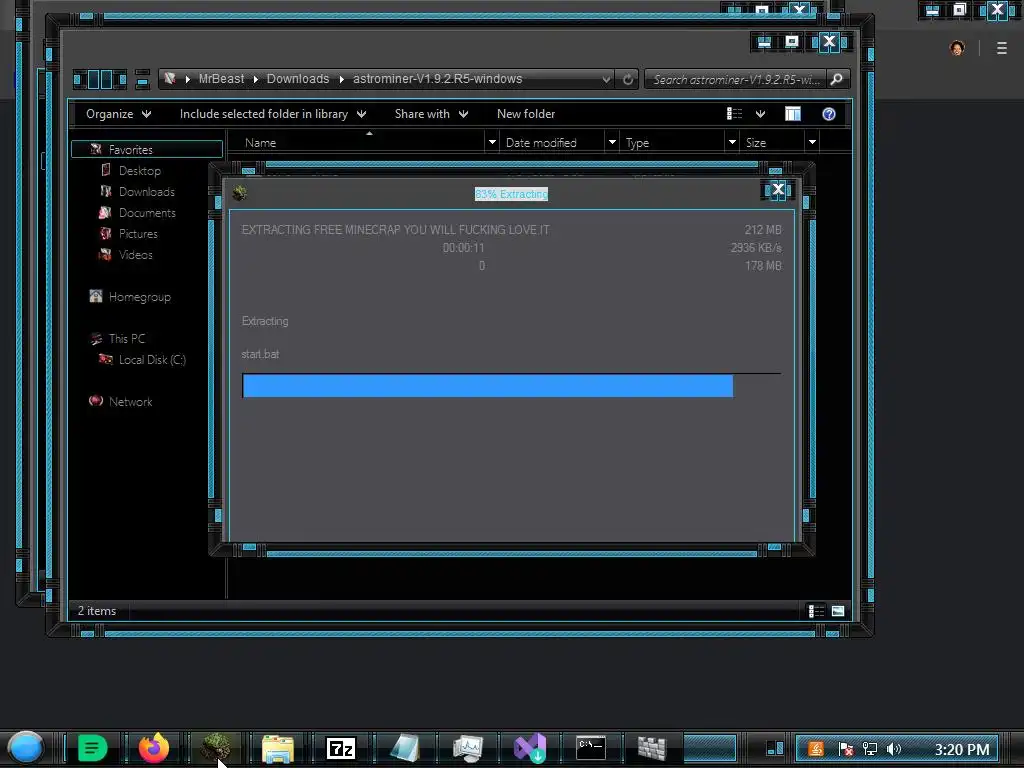The image size is (1024, 768).
Task: Click the Search astrominer input field
Action: coord(735,79)
